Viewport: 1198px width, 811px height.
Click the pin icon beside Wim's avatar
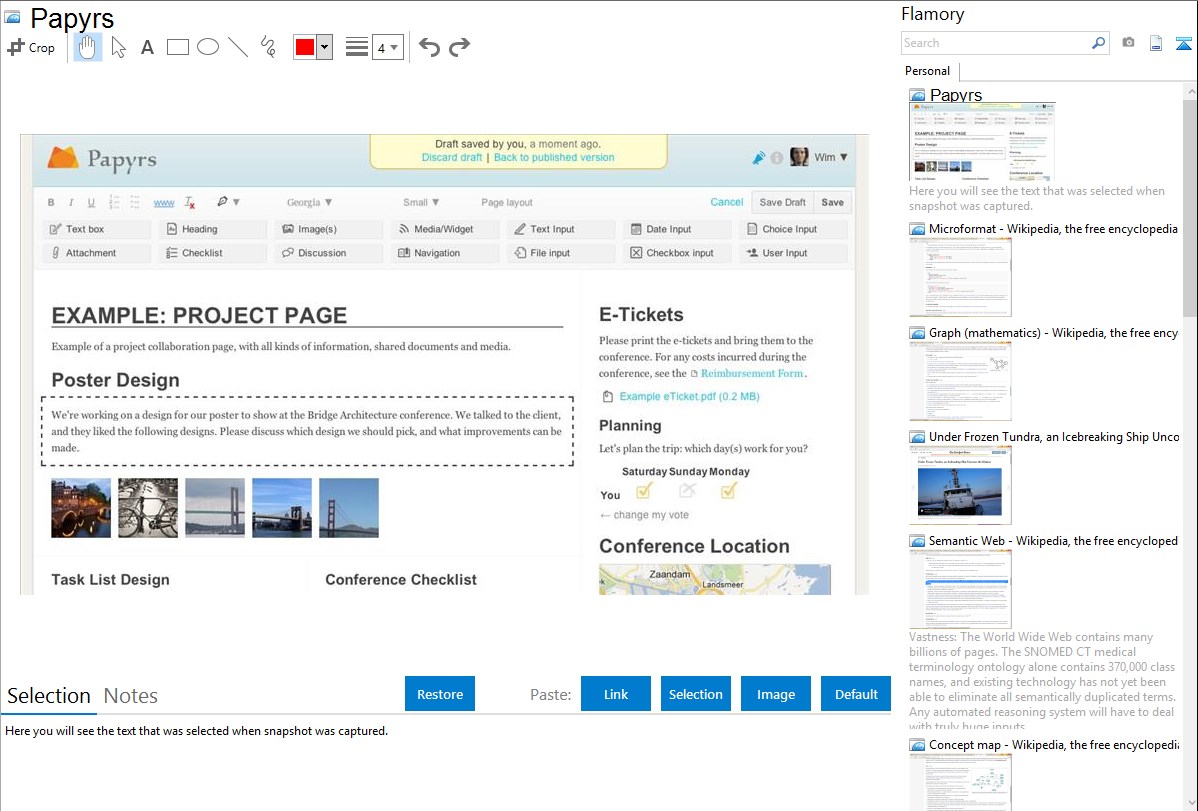pyautogui.click(x=758, y=157)
